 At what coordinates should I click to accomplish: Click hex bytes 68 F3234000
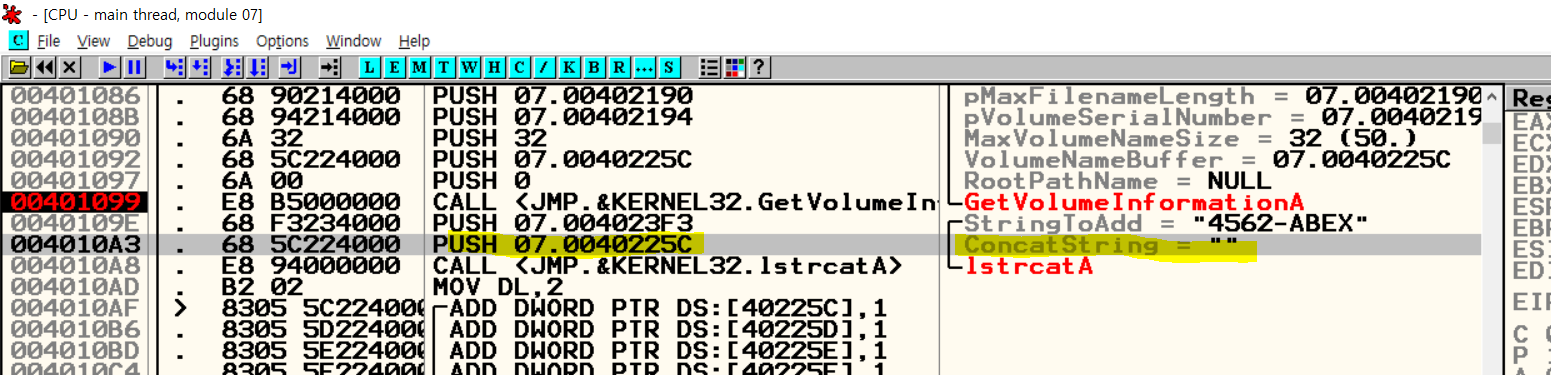[310, 224]
